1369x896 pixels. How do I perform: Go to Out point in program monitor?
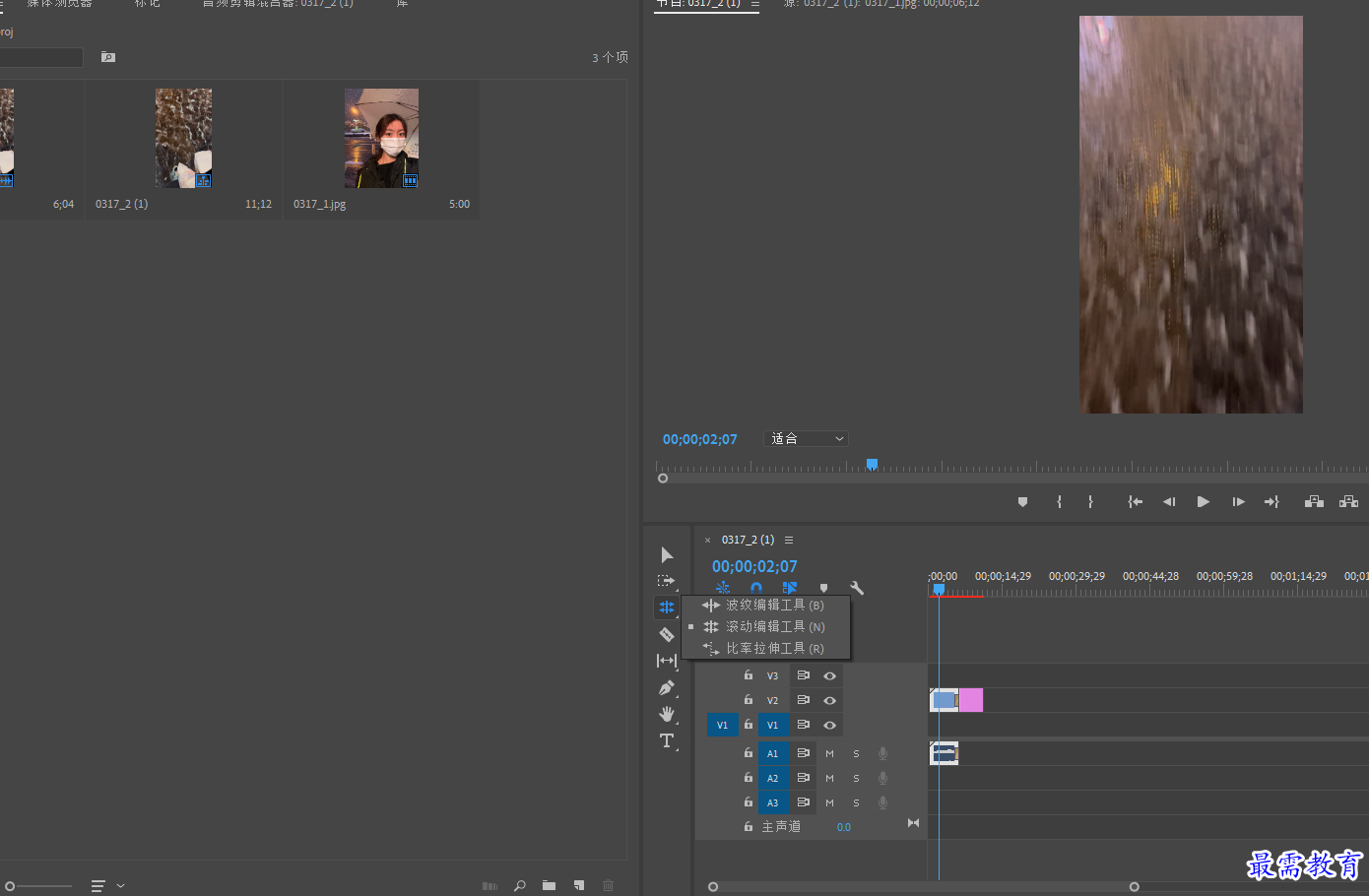pyautogui.click(x=1271, y=502)
